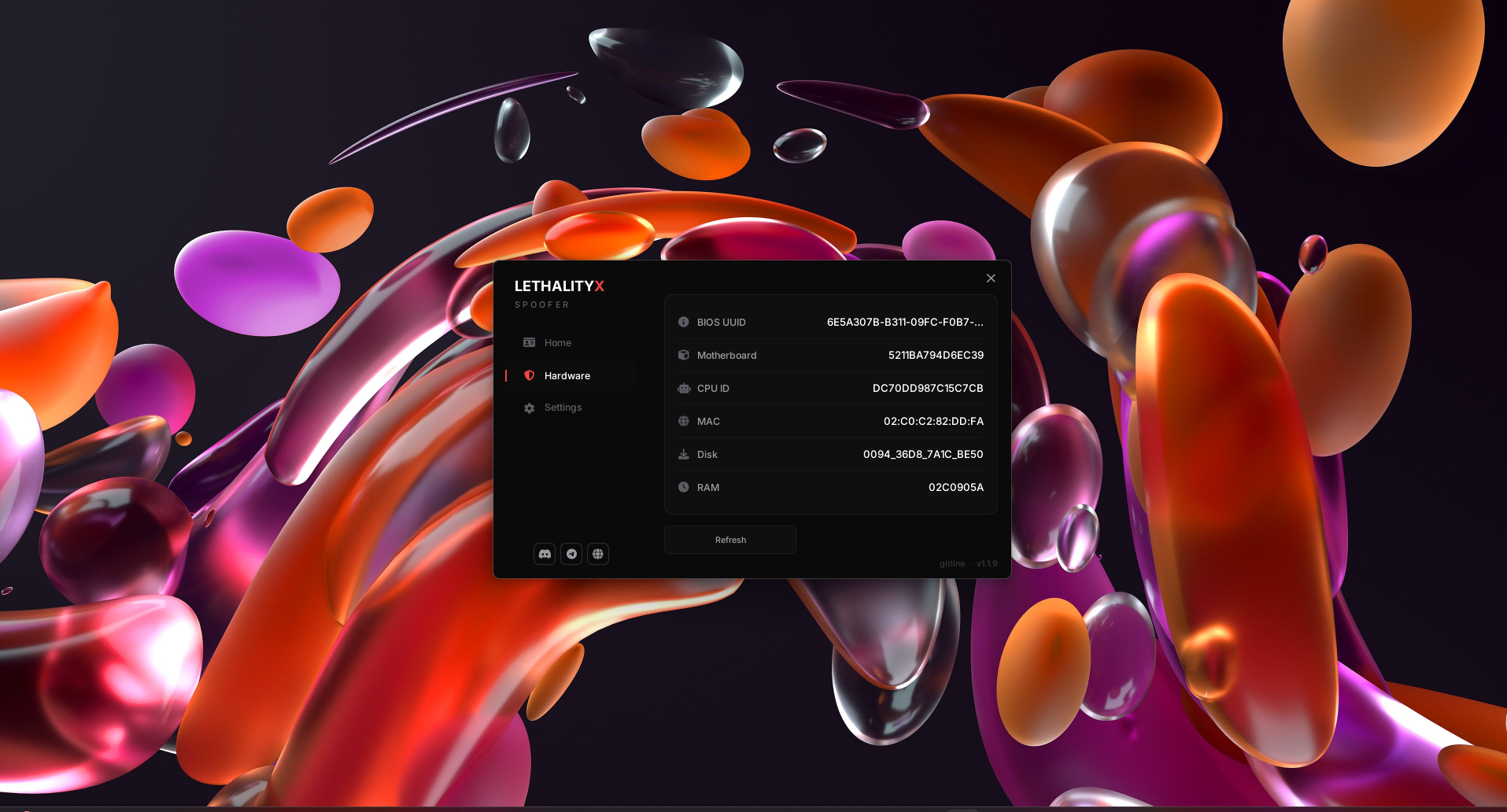Open the Telegram link icon

pyautogui.click(x=571, y=554)
